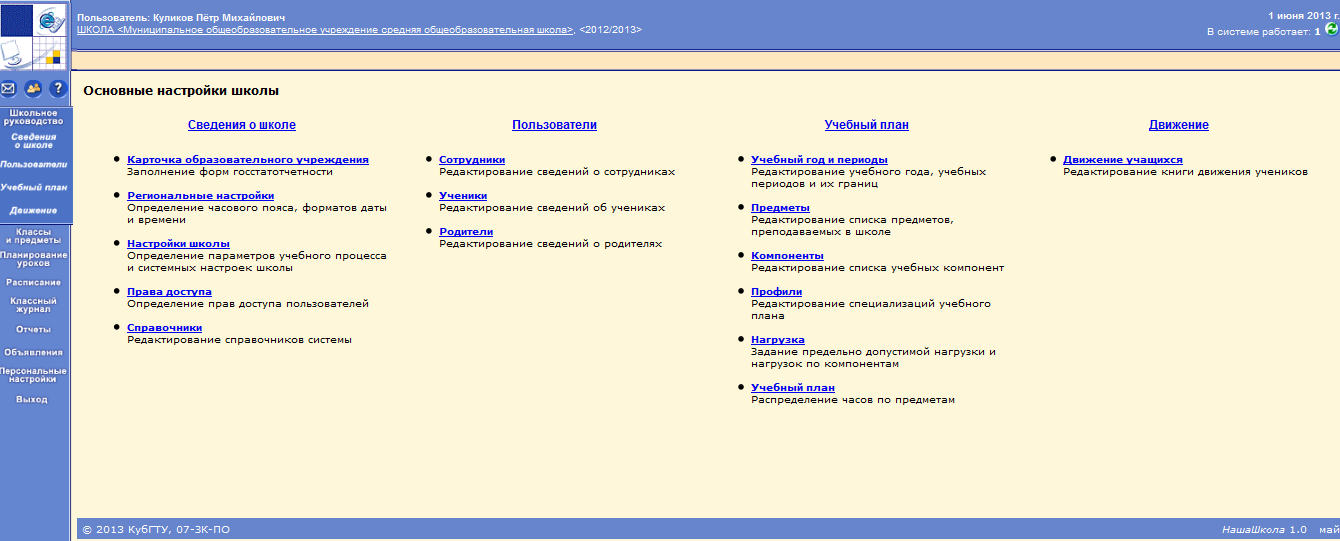Click the description Распределение часов по предметам
1340x541 pixels.
click(x=853, y=399)
